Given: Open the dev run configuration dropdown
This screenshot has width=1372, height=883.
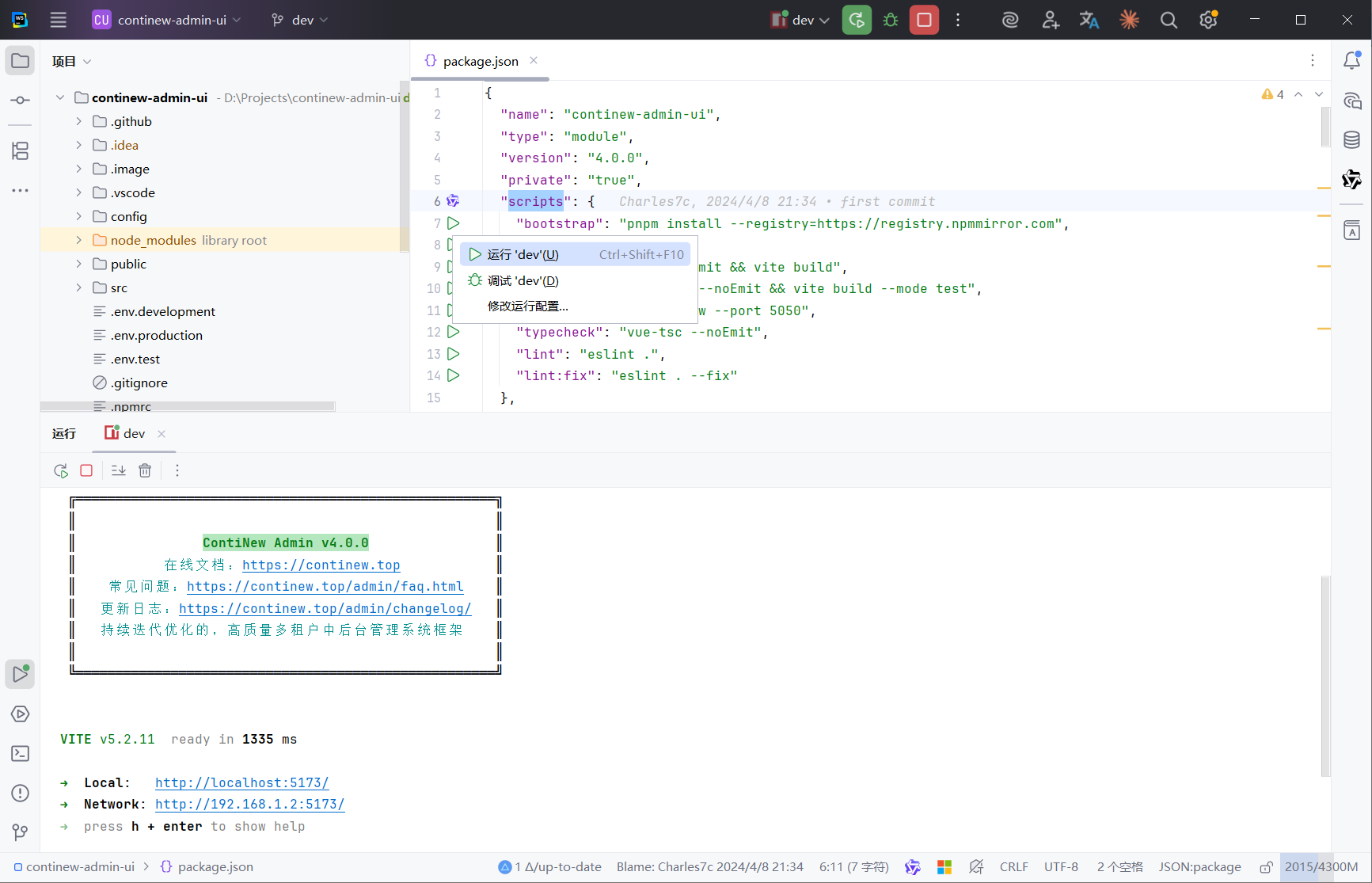Looking at the screenshot, I should point(800,20).
